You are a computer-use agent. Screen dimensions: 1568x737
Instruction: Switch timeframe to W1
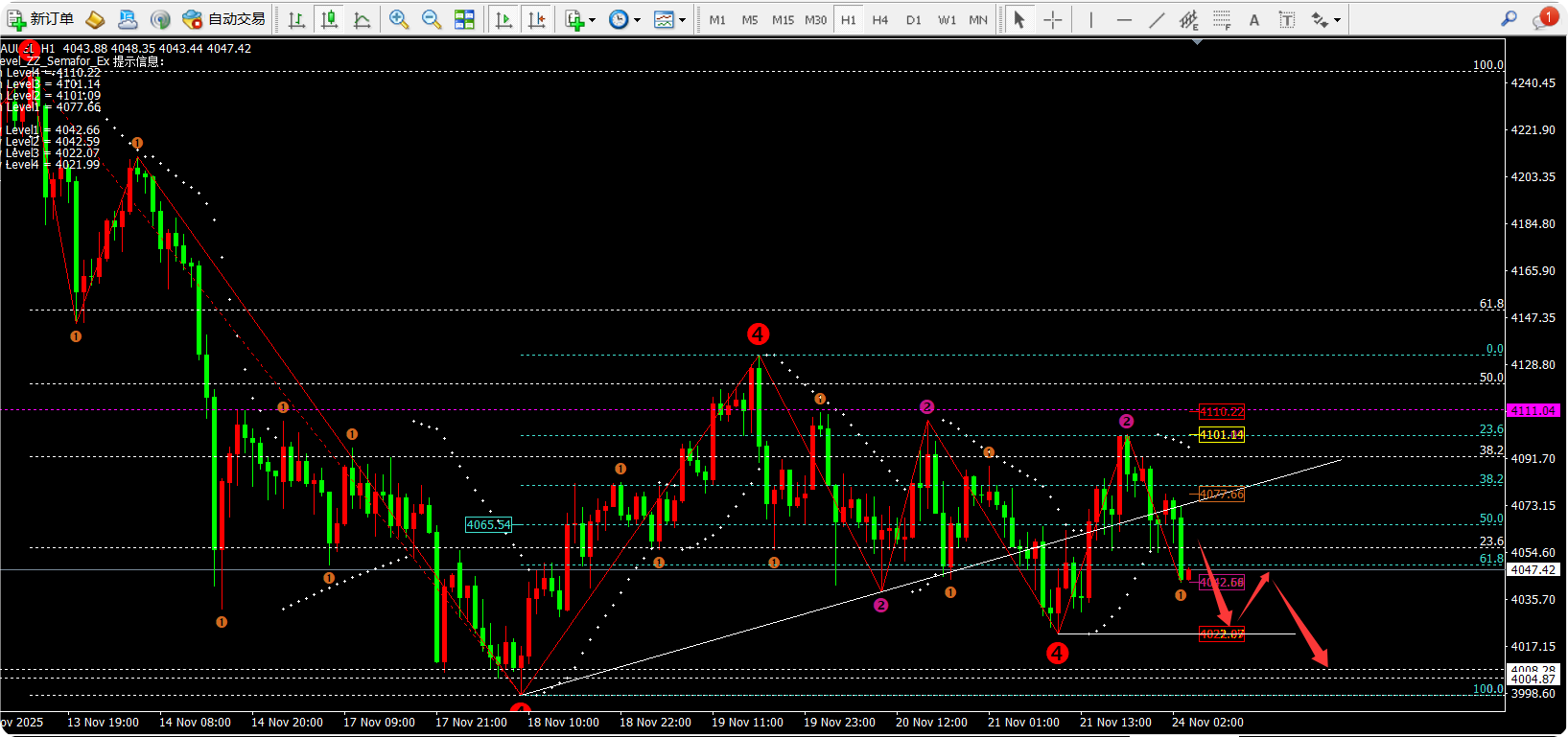click(947, 19)
